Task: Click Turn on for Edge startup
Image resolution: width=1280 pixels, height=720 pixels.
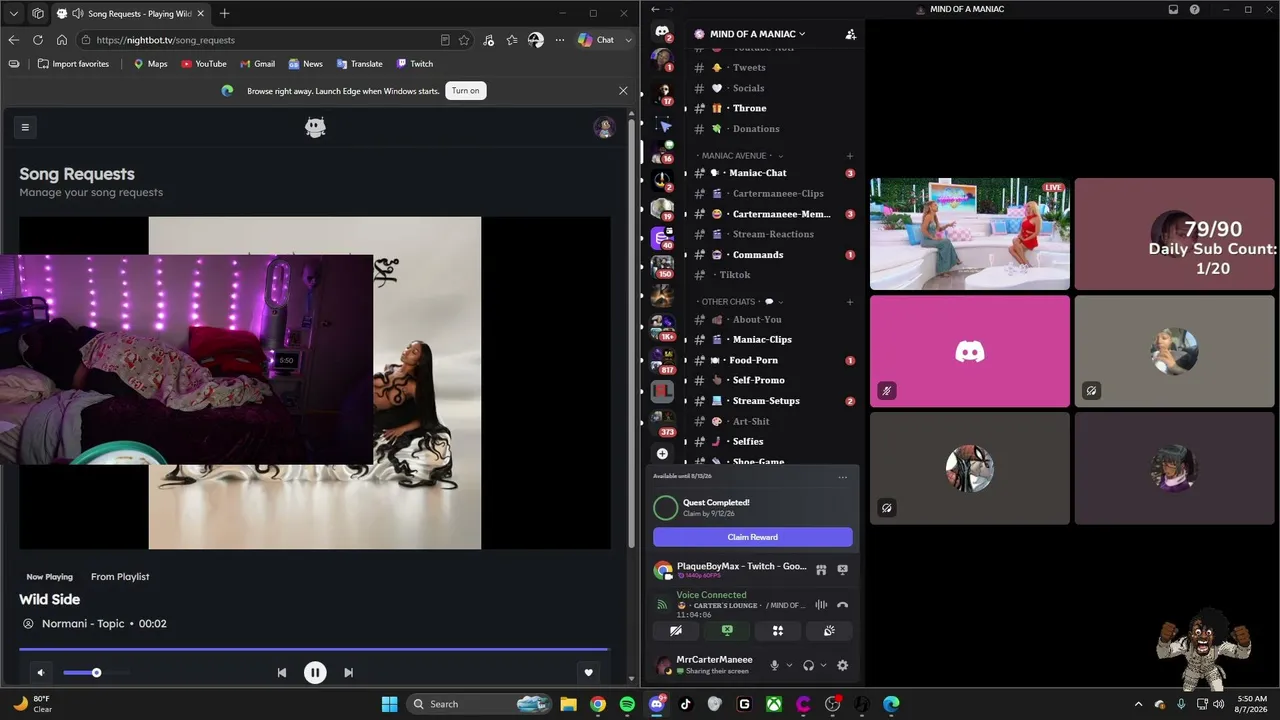Action: [465, 90]
